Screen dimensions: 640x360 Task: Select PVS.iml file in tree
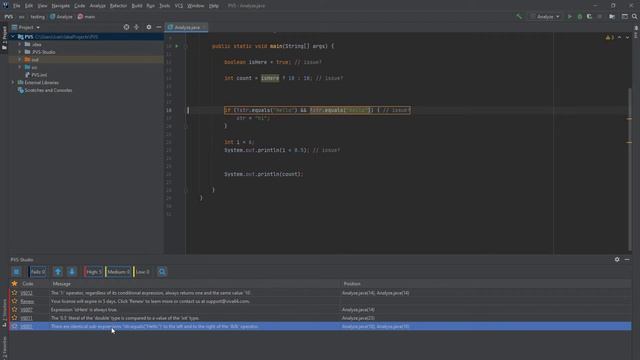36,75
